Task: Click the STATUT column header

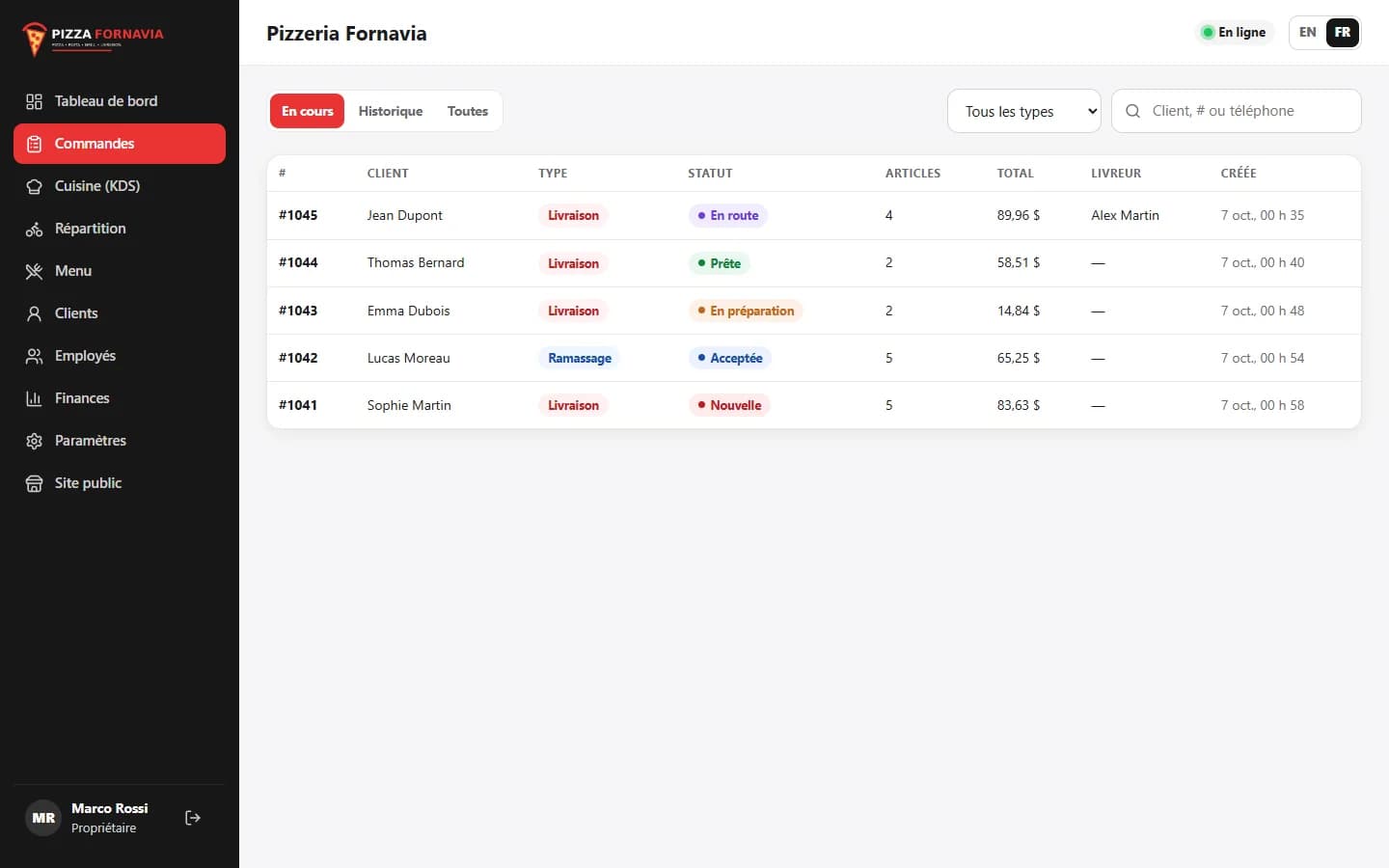Action: point(710,174)
